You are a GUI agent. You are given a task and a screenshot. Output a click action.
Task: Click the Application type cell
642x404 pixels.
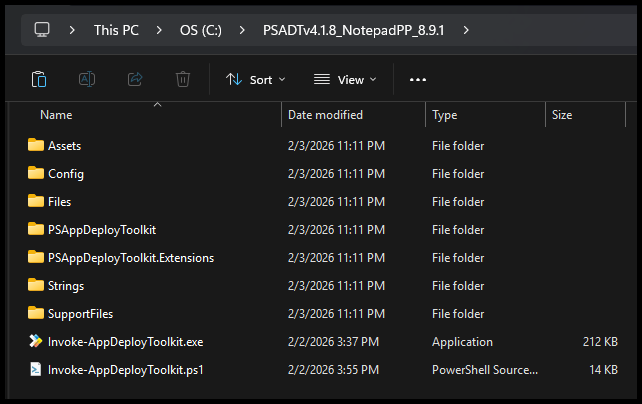pos(462,342)
